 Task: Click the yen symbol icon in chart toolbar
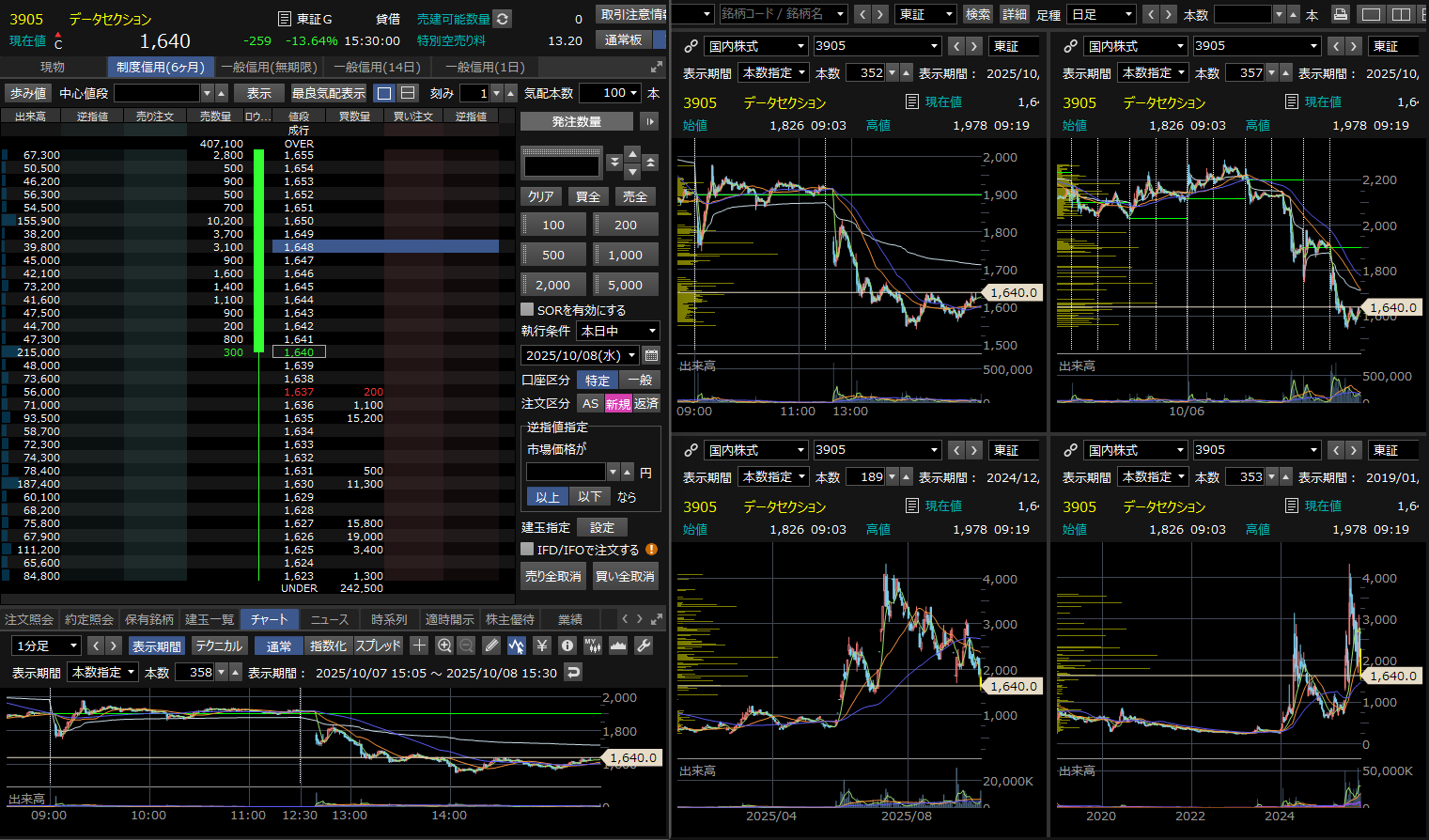click(542, 646)
